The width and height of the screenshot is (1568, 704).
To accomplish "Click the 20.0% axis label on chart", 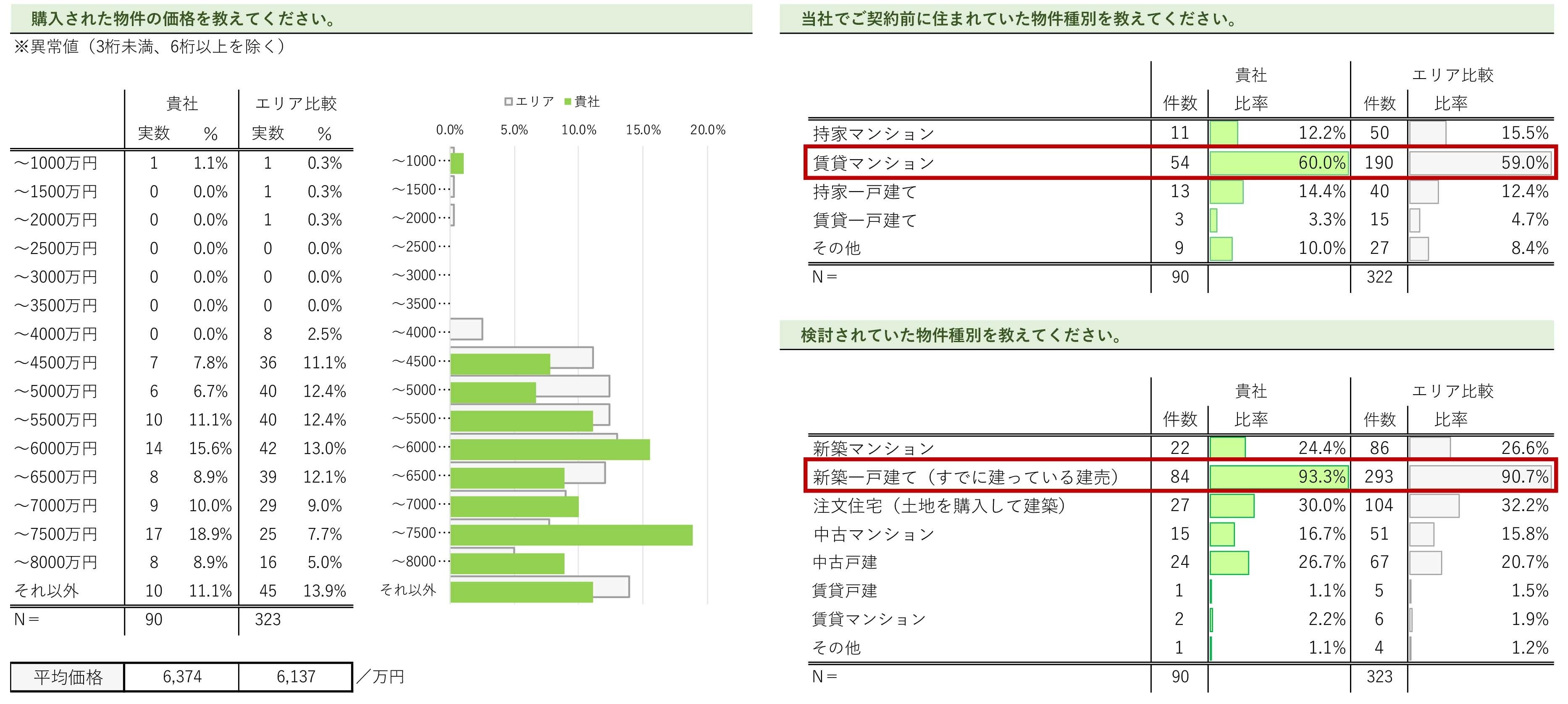I will pyautogui.click(x=707, y=130).
